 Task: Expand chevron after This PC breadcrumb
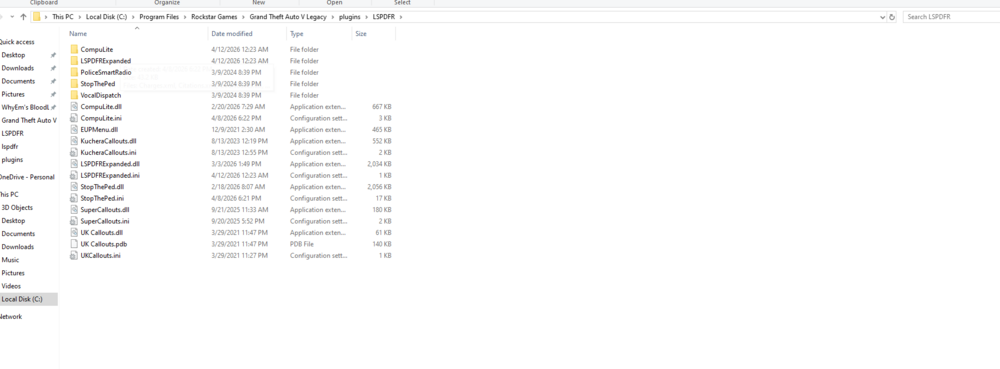(x=80, y=17)
